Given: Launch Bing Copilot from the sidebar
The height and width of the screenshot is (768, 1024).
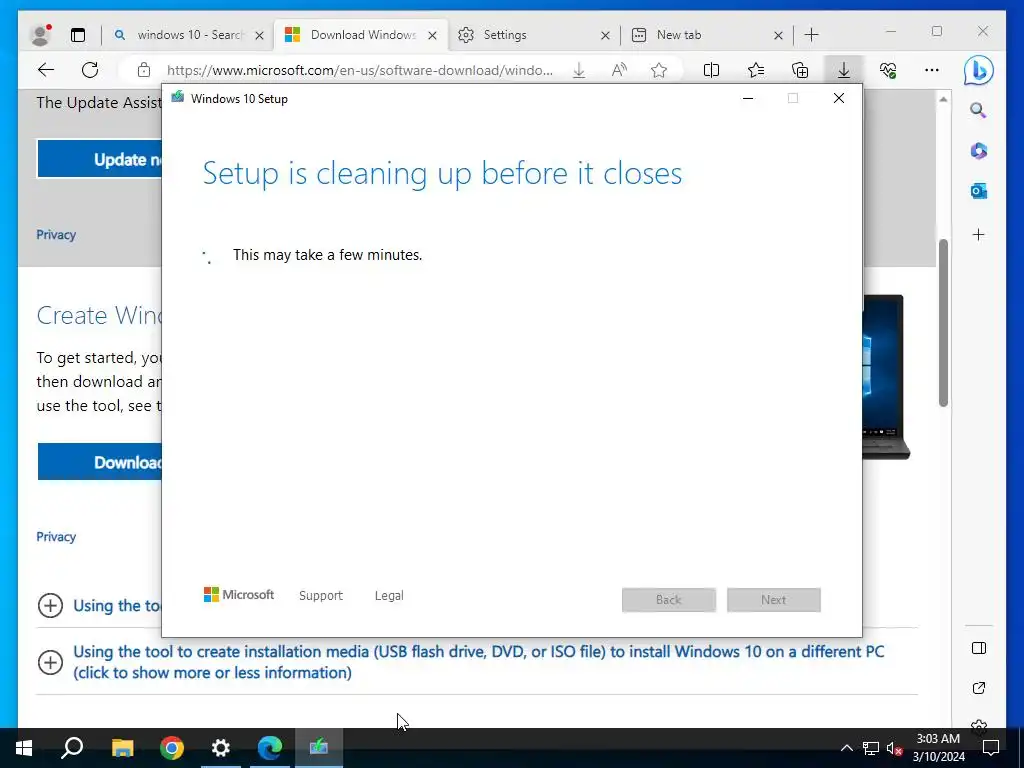Looking at the screenshot, I should click(978, 71).
